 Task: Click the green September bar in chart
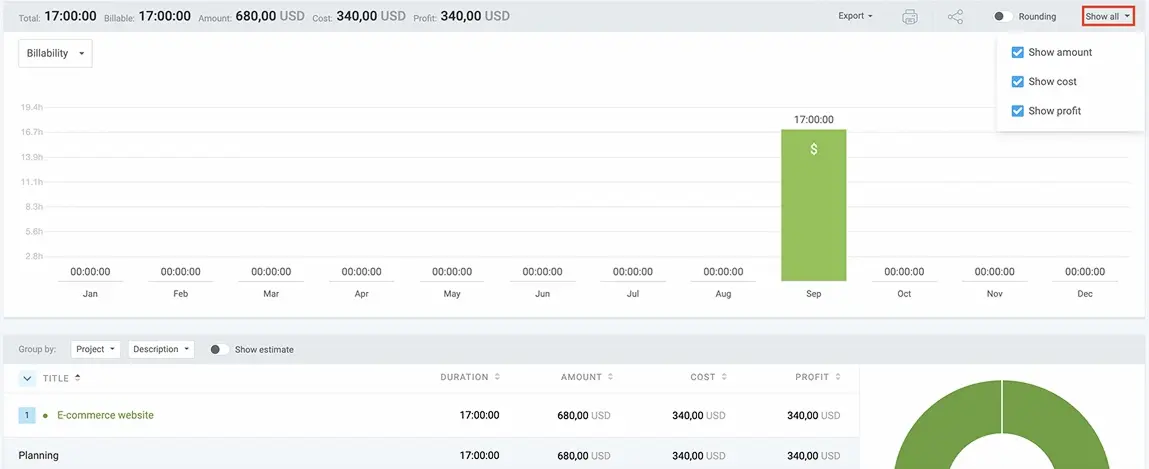813,205
